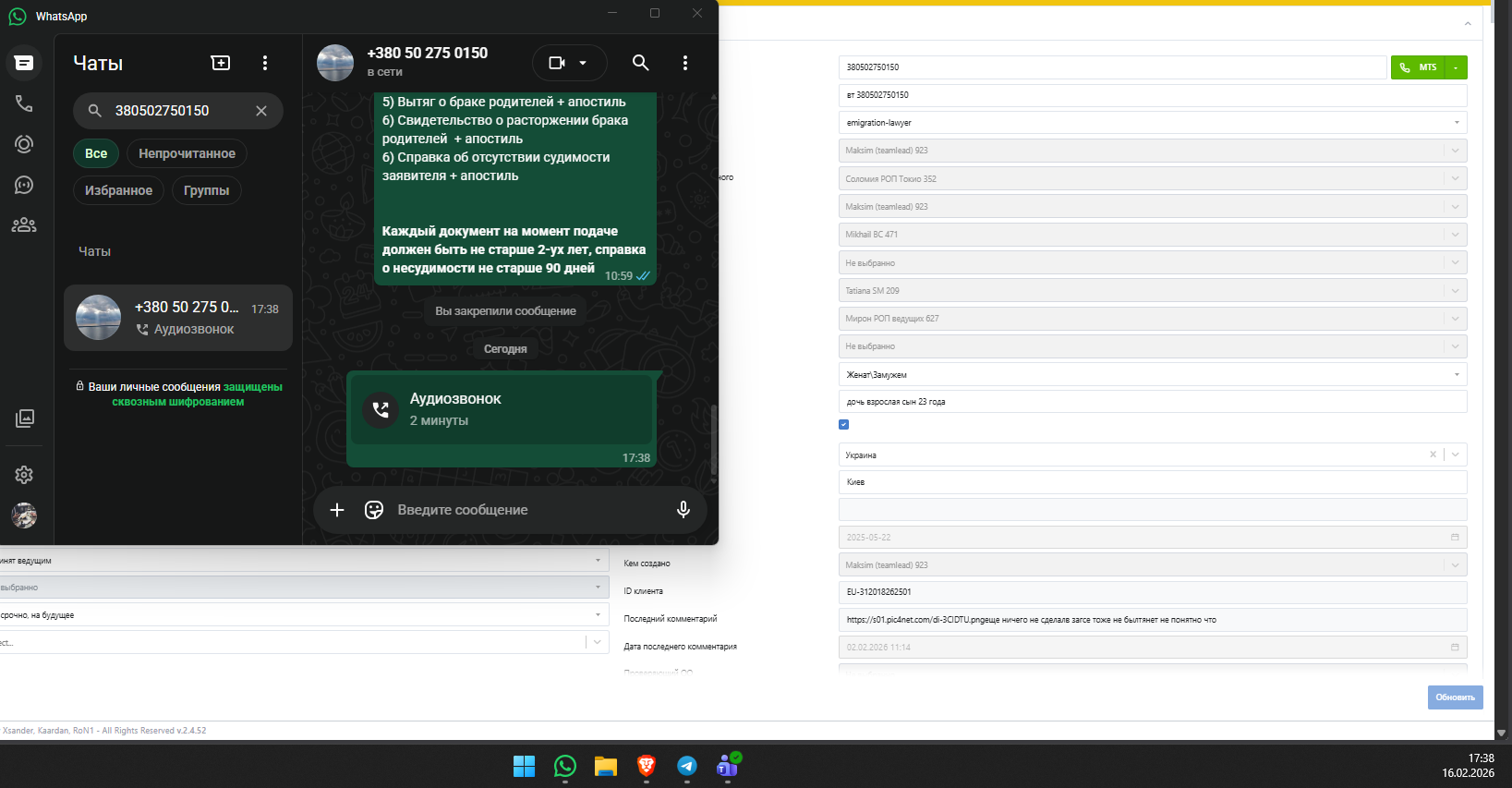1512x788 pixels.
Task: Click the voice message microphone icon
Action: 683,510
